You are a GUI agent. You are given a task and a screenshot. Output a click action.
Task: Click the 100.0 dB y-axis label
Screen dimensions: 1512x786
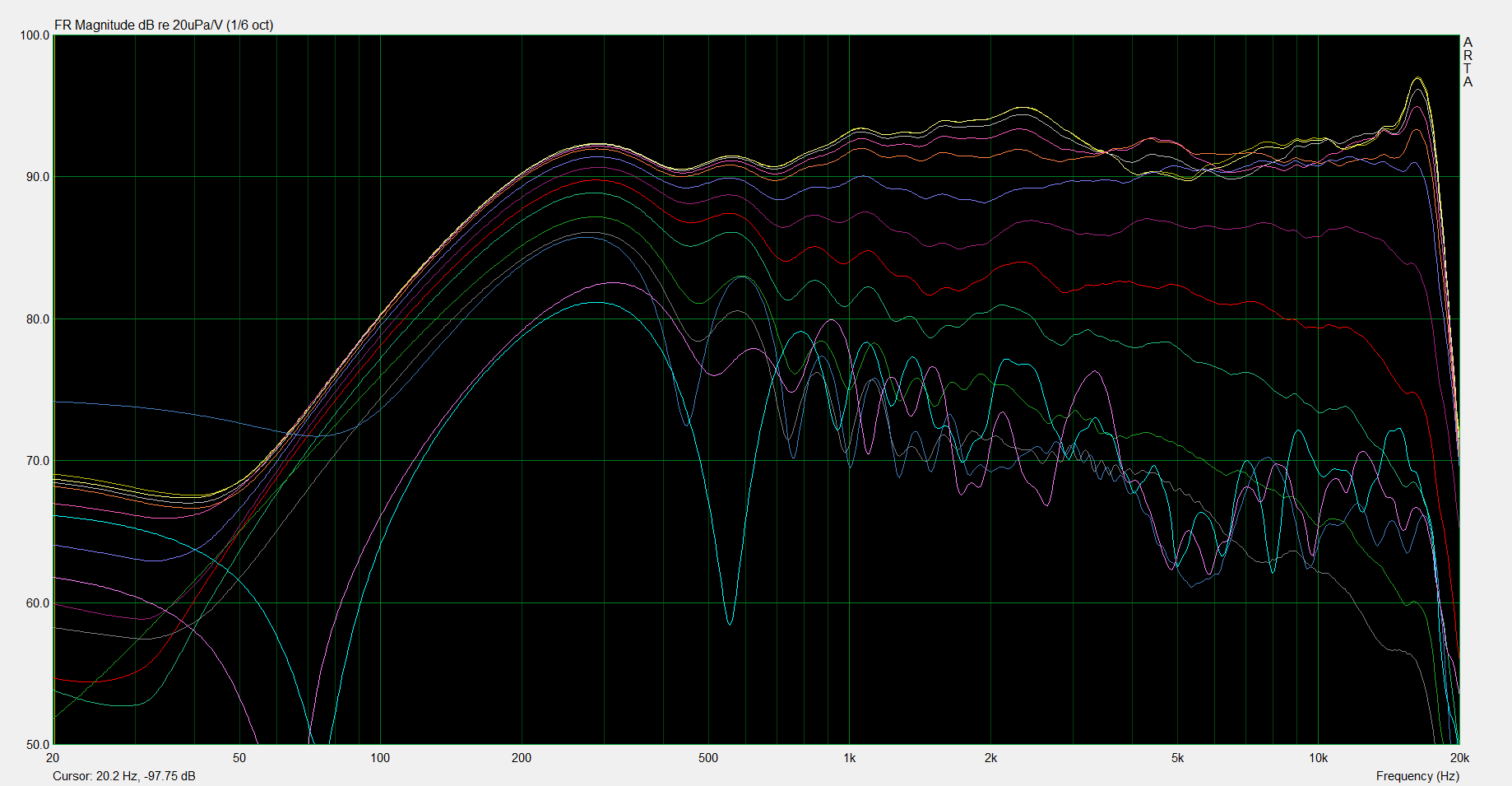click(35, 35)
